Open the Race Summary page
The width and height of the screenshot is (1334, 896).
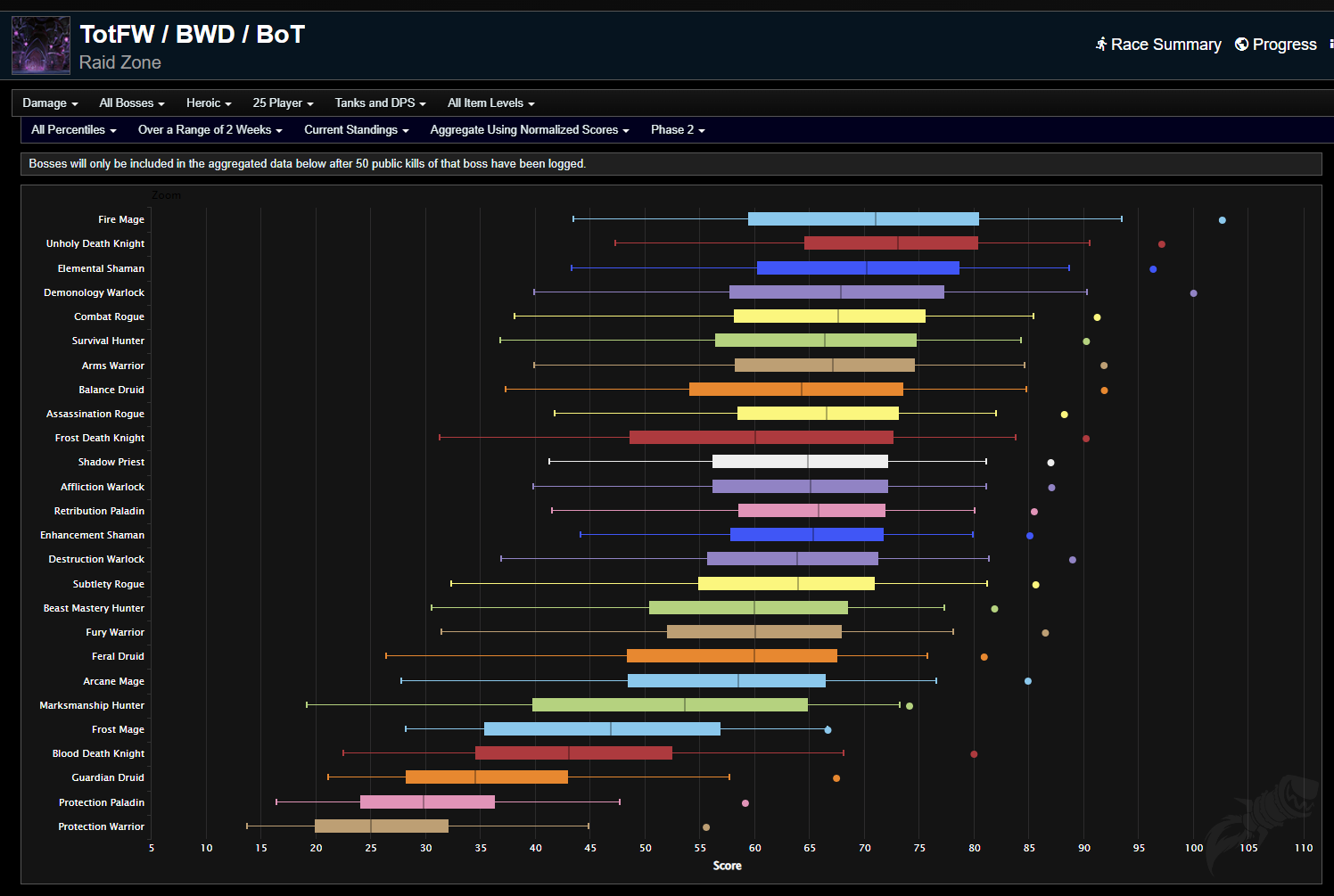[1165, 45]
